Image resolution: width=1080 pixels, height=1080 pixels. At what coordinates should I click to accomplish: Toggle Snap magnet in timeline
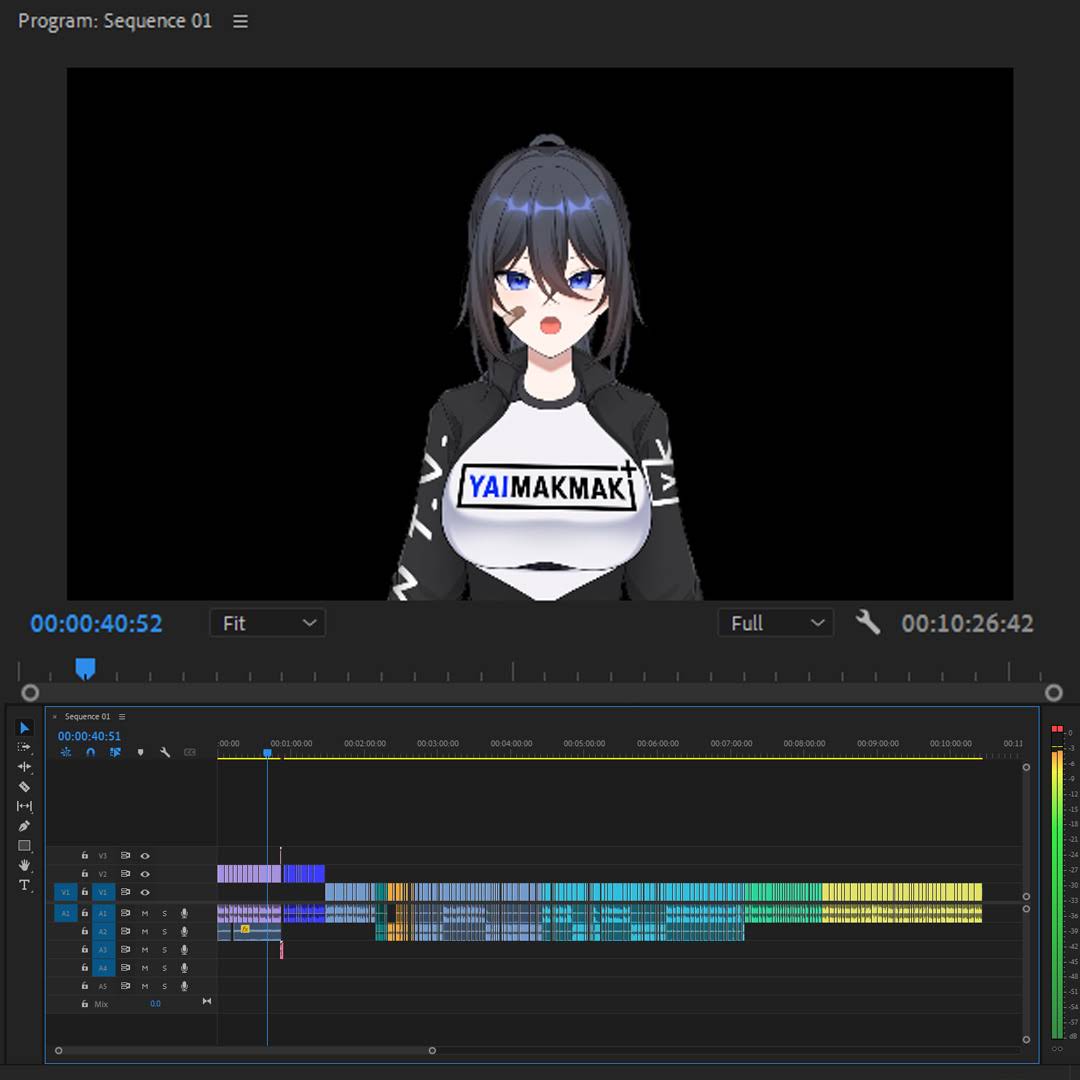91,752
